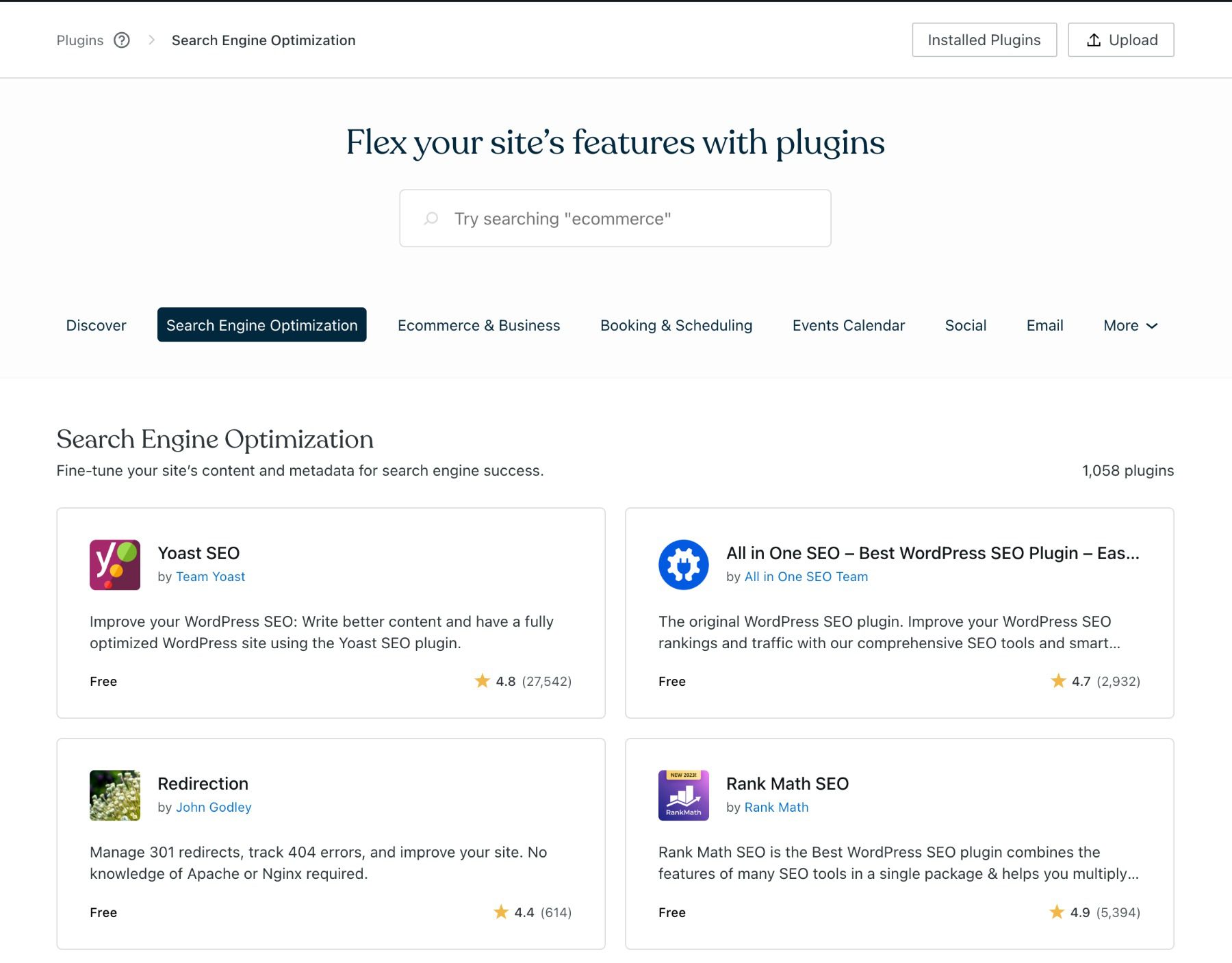
Task: Click the magnifying glass search icon
Action: [x=431, y=218]
